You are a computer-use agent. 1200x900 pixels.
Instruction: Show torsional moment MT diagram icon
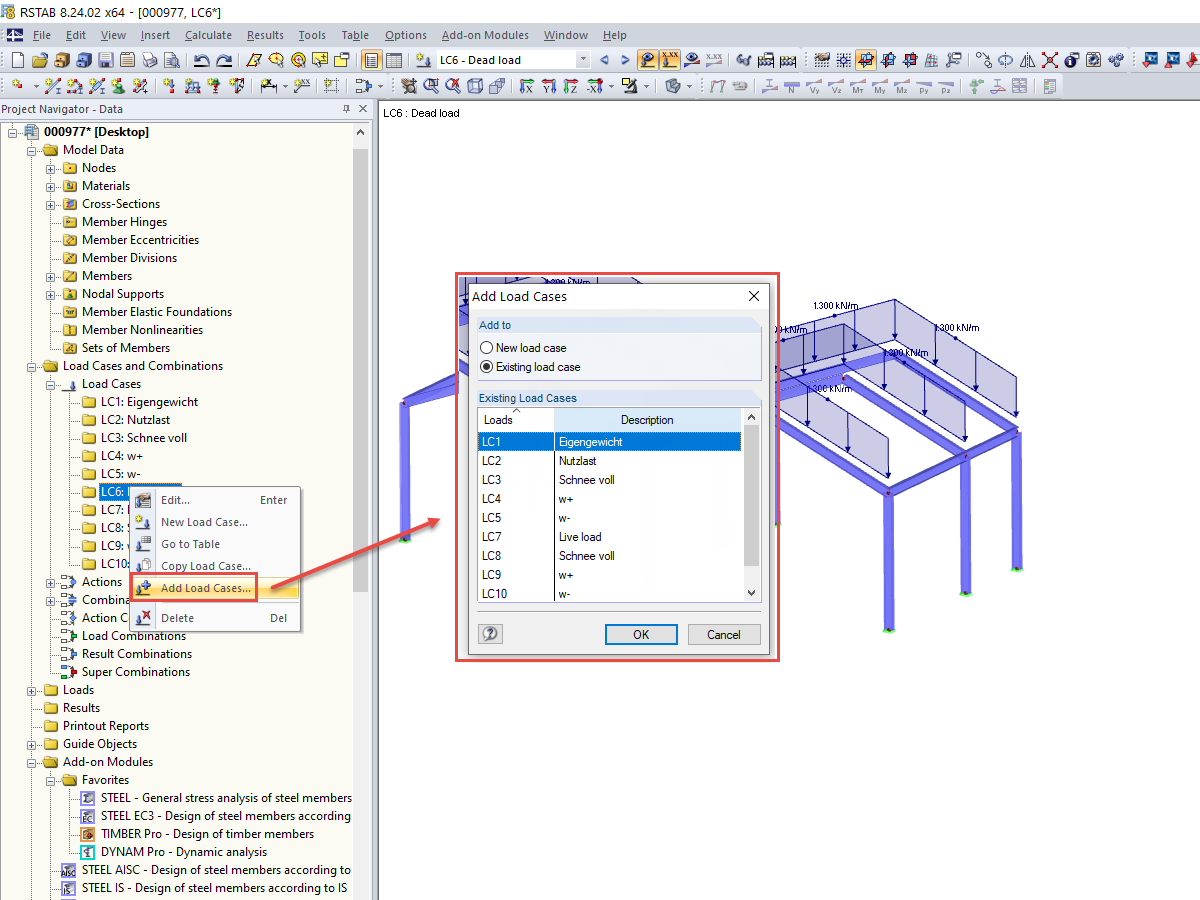(x=858, y=86)
